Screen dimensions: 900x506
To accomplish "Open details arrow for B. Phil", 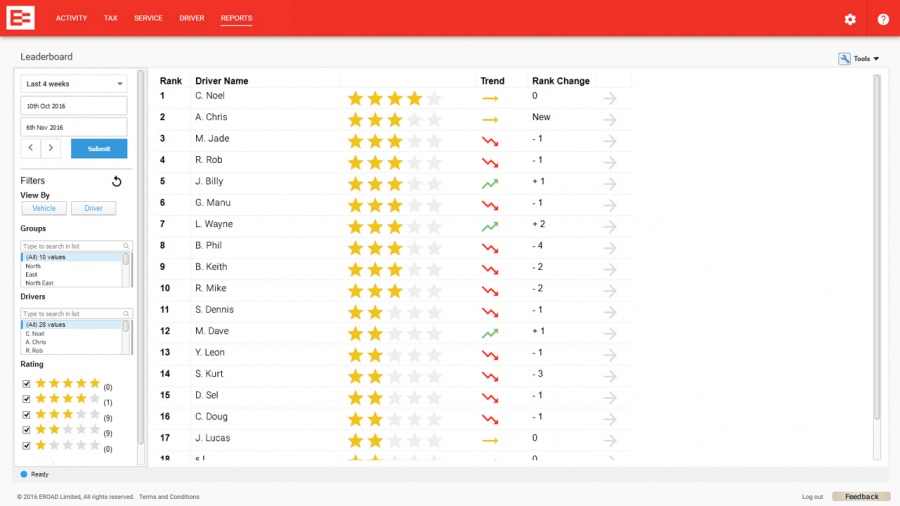I will [610, 248].
